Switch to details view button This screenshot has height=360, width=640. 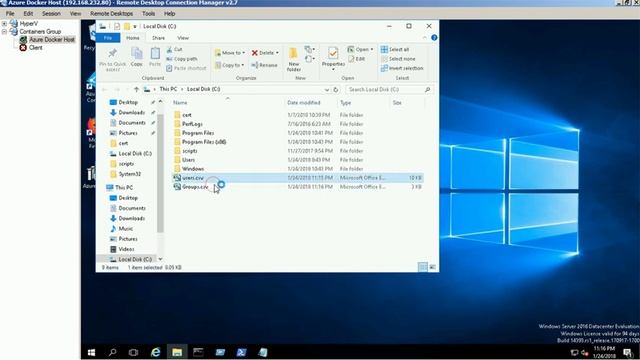423,267
